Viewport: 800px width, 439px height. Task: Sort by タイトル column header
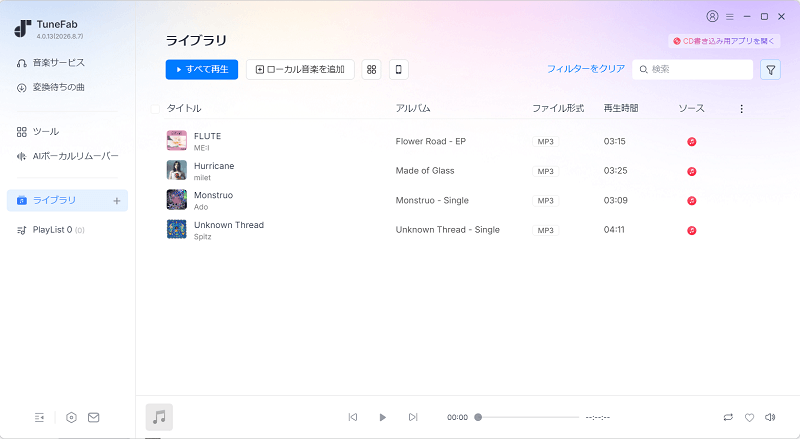pyautogui.click(x=184, y=108)
